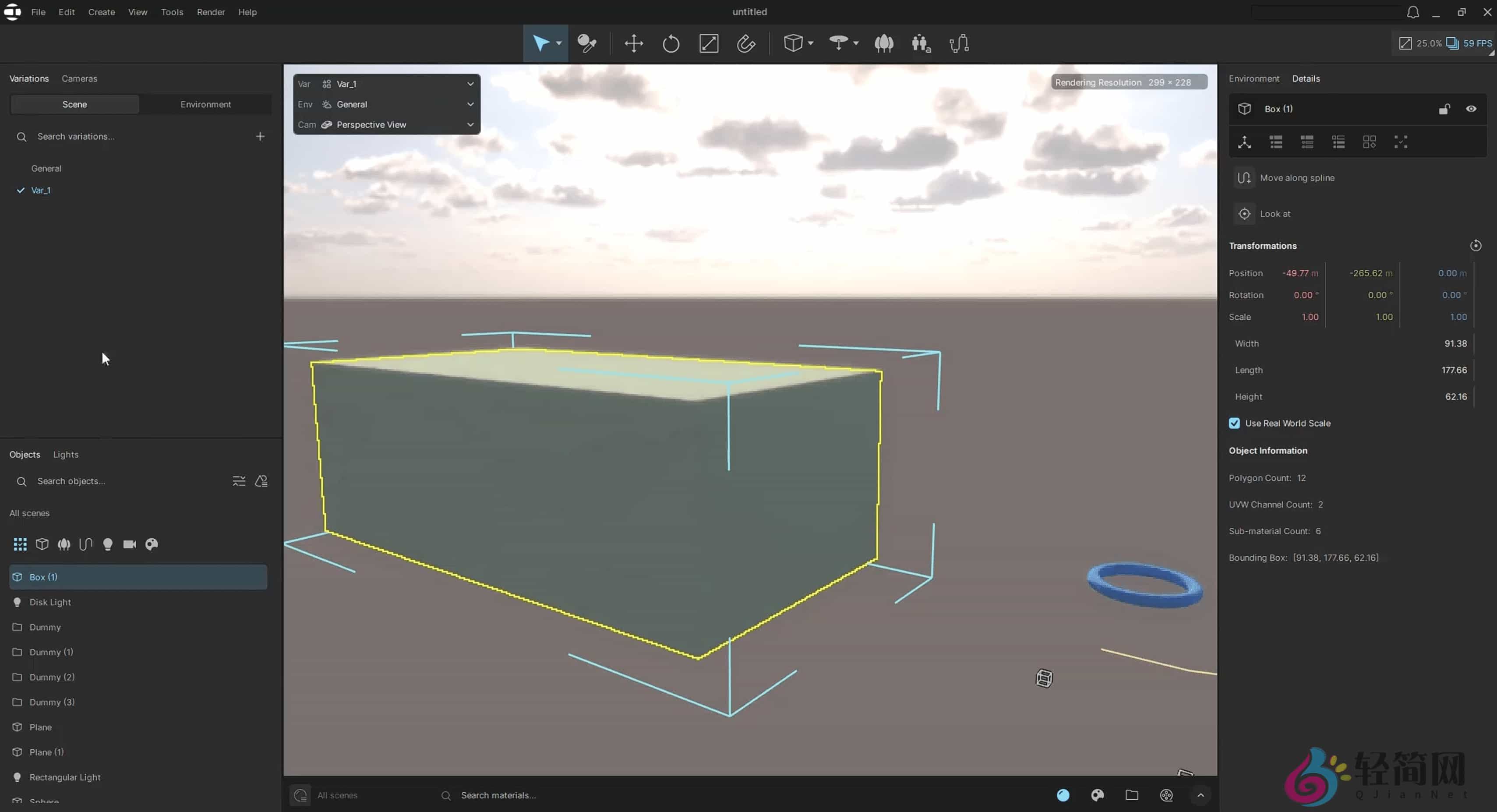
Task: Open the Render menu
Action: (x=211, y=12)
